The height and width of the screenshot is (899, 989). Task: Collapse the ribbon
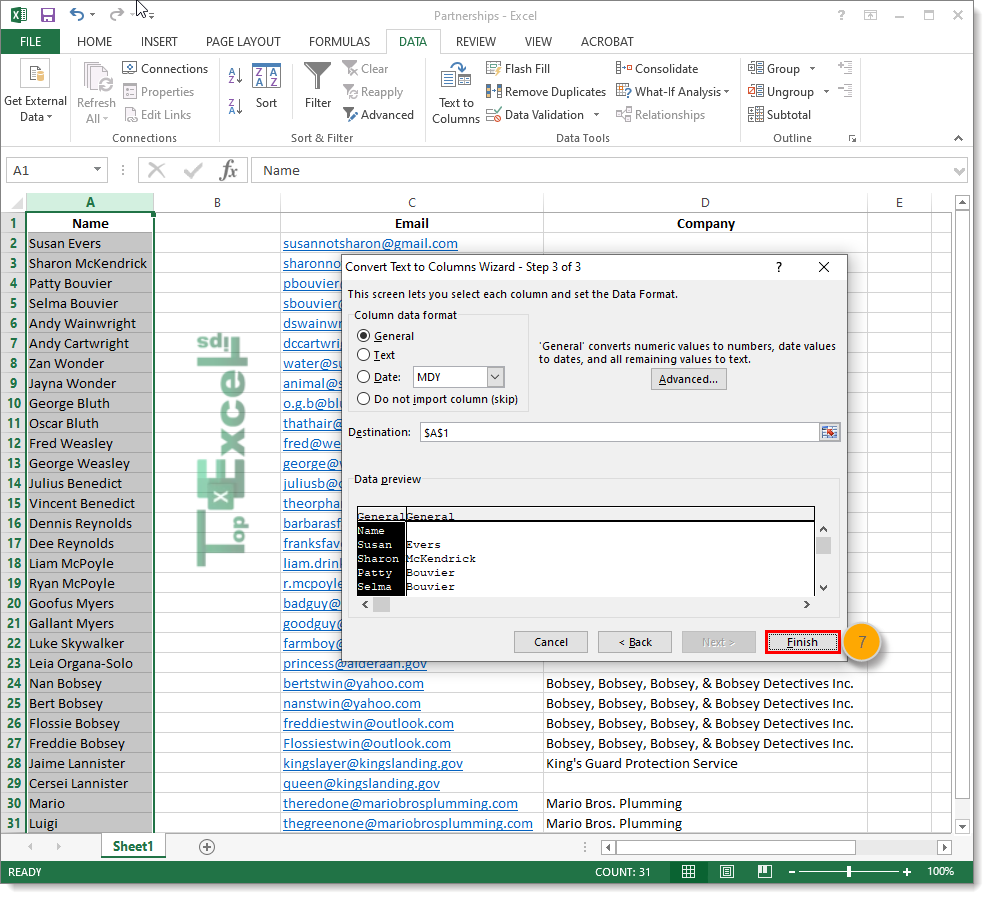point(959,138)
